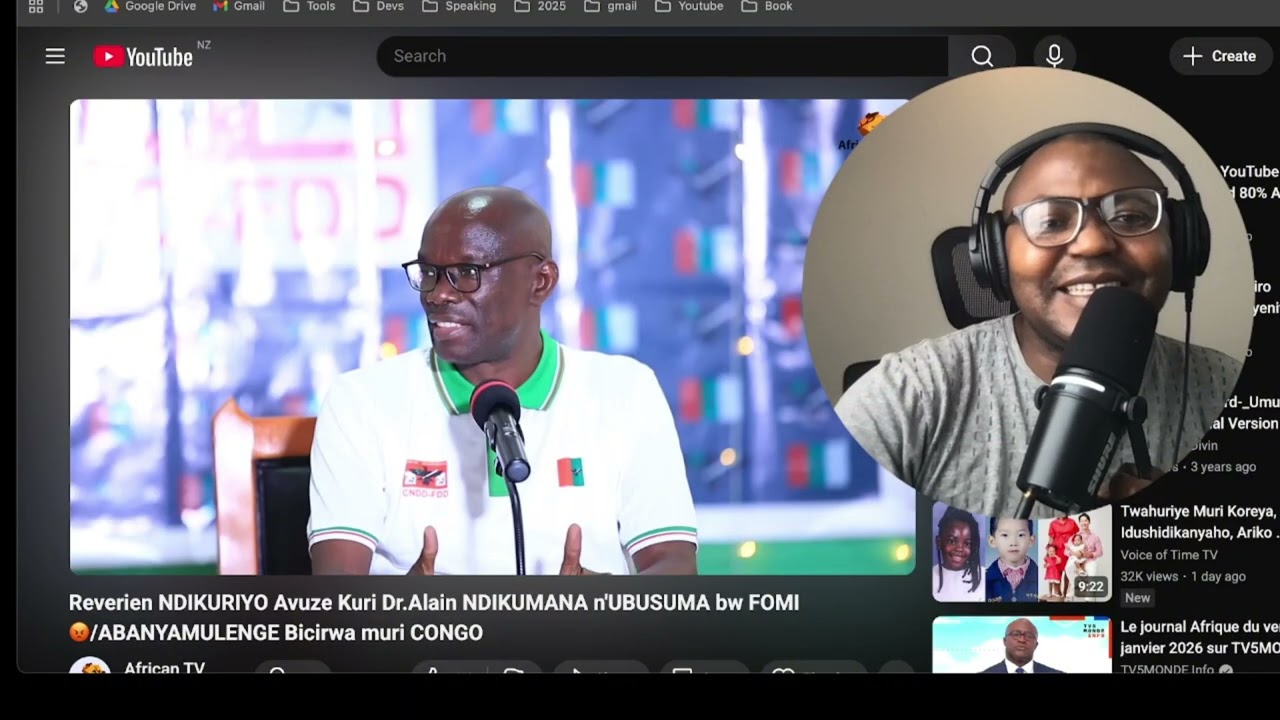The height and width of the screenshot is (720, 1280).
Task: Open the African TV channel name
Action: click(x=164, y=668)
